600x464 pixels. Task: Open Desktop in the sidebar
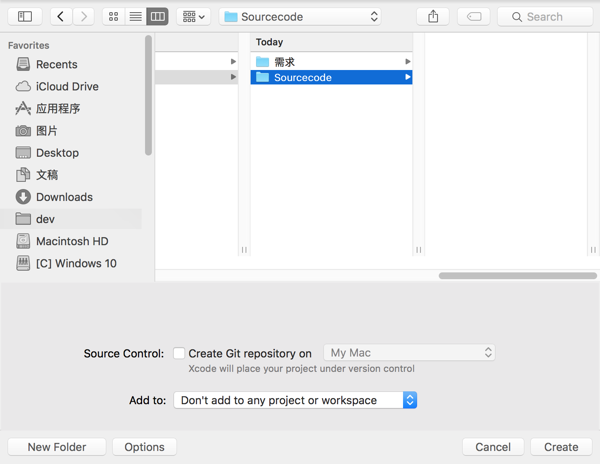click(x=47, y=153)
